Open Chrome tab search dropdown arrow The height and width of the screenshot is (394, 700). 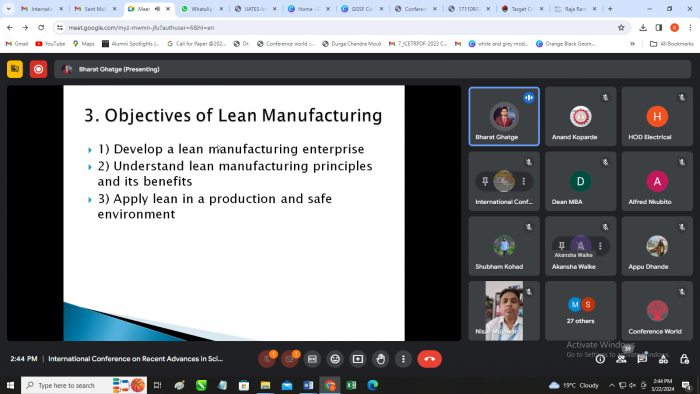8,8
